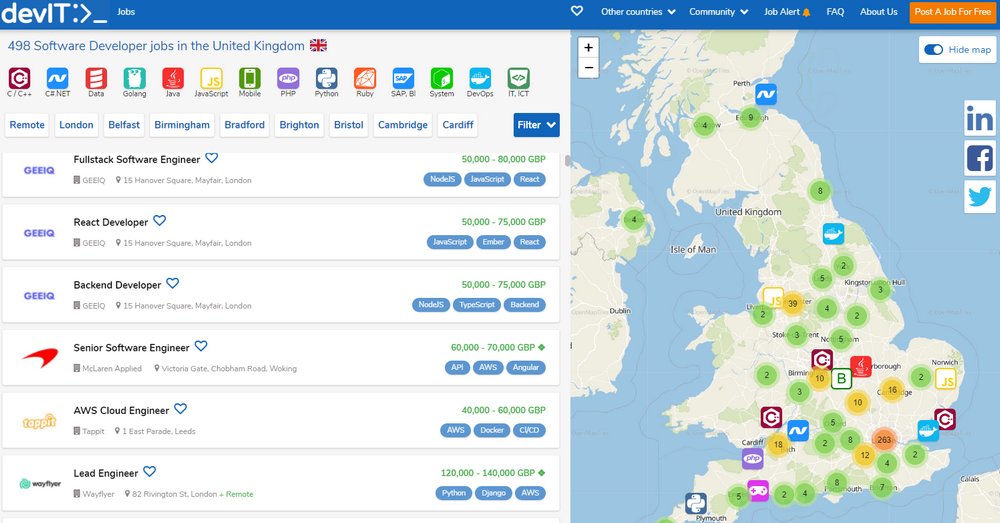Open the Job Alert menu item
Screen dimensions: 1000x523
tap(788, 11)
